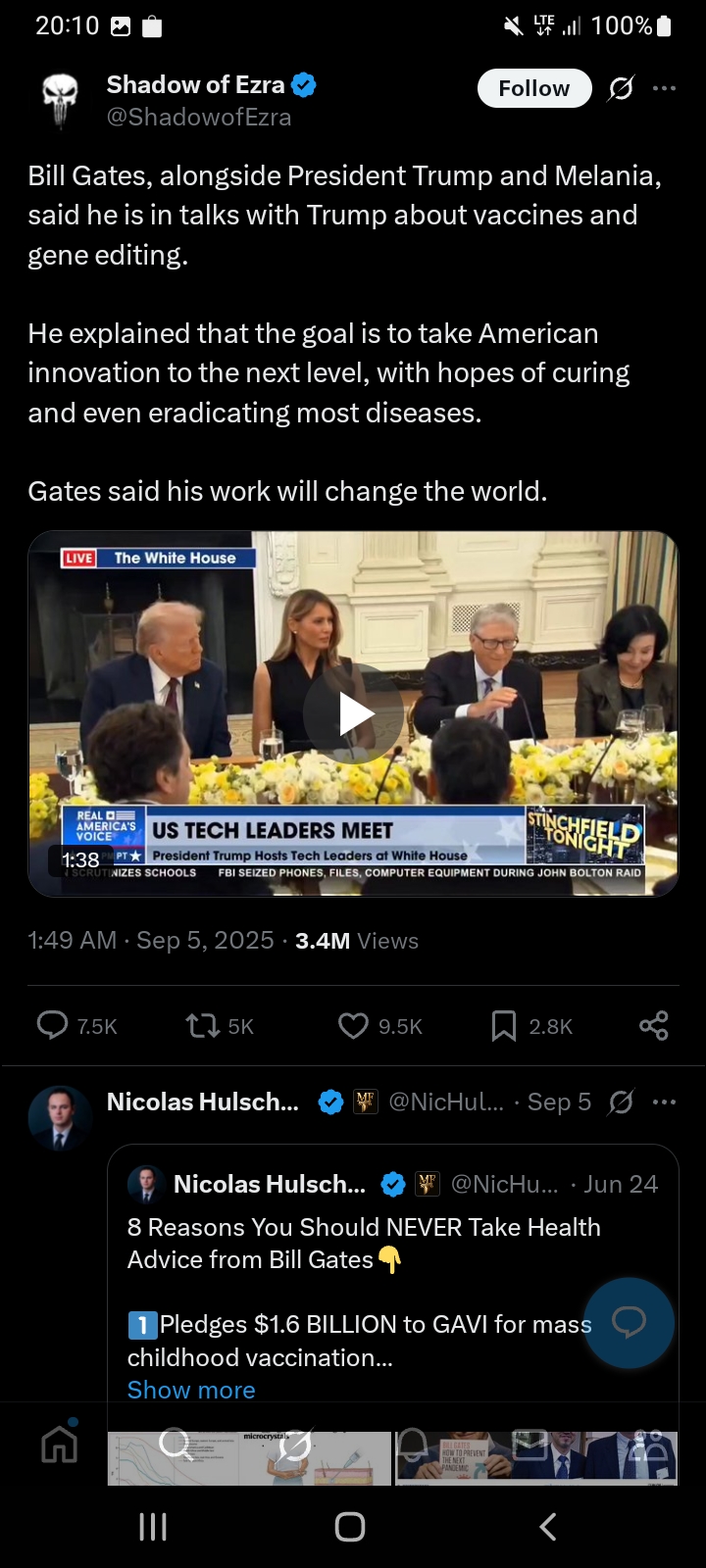Go to the Home tab
This screenshot has height=1568, width=706.
point(60,1443)
